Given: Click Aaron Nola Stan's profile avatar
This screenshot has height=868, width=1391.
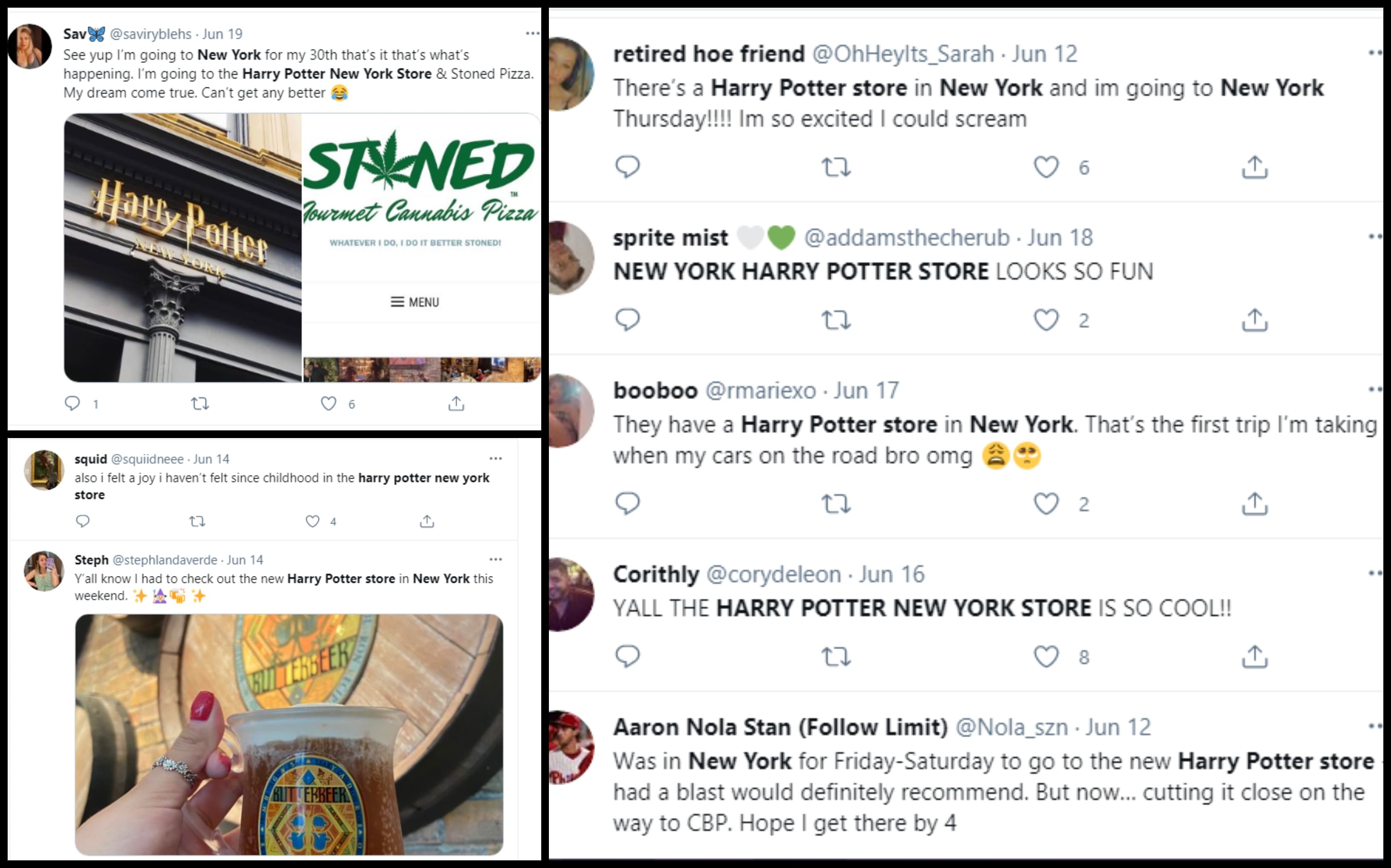Looking at the screenshot, I should 571,747.
